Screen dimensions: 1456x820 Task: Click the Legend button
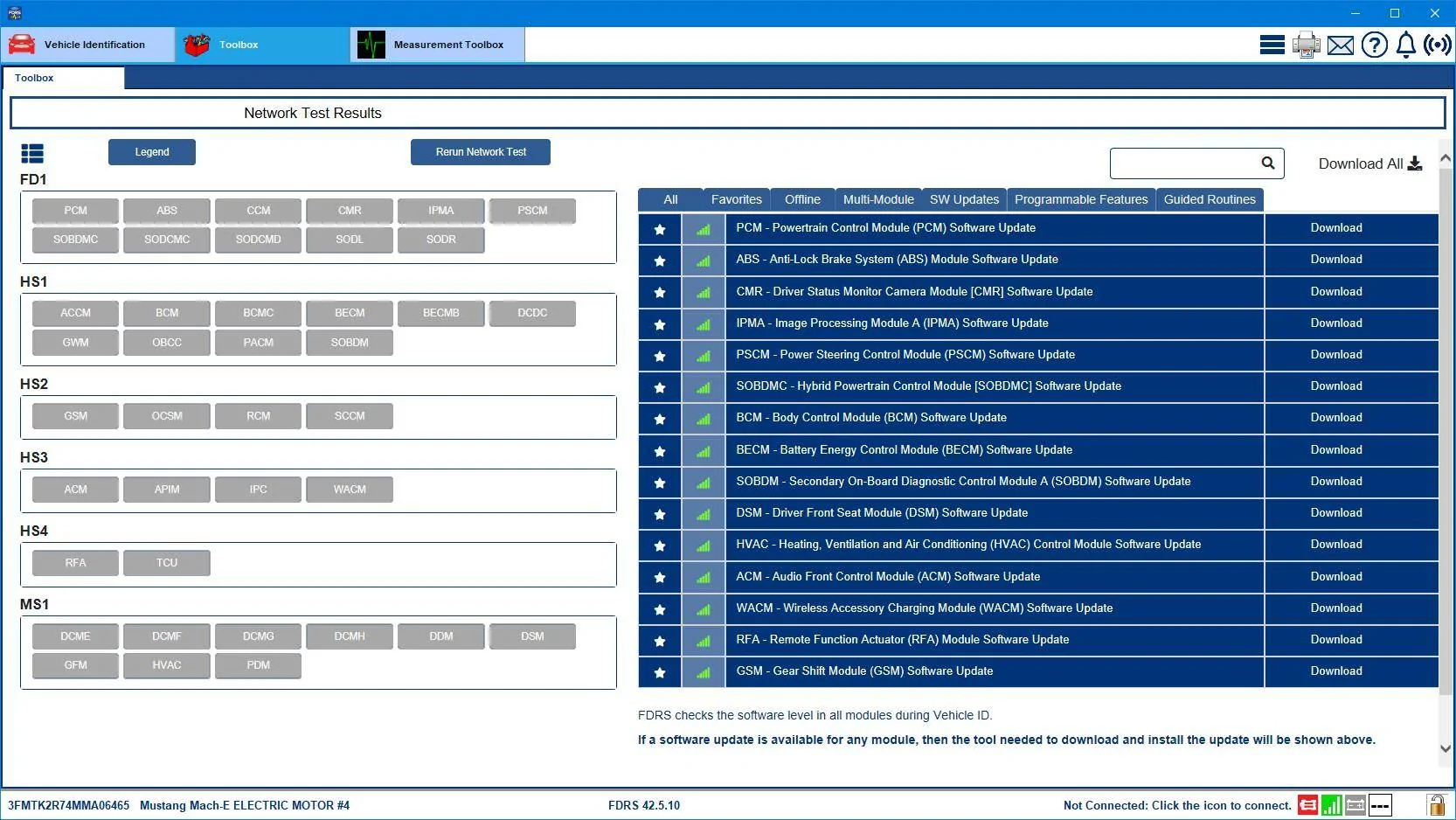[x=152, y=152]
